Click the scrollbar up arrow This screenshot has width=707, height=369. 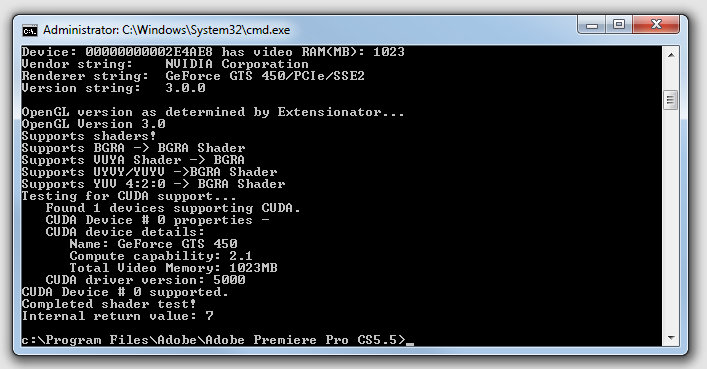coord(670,55)
